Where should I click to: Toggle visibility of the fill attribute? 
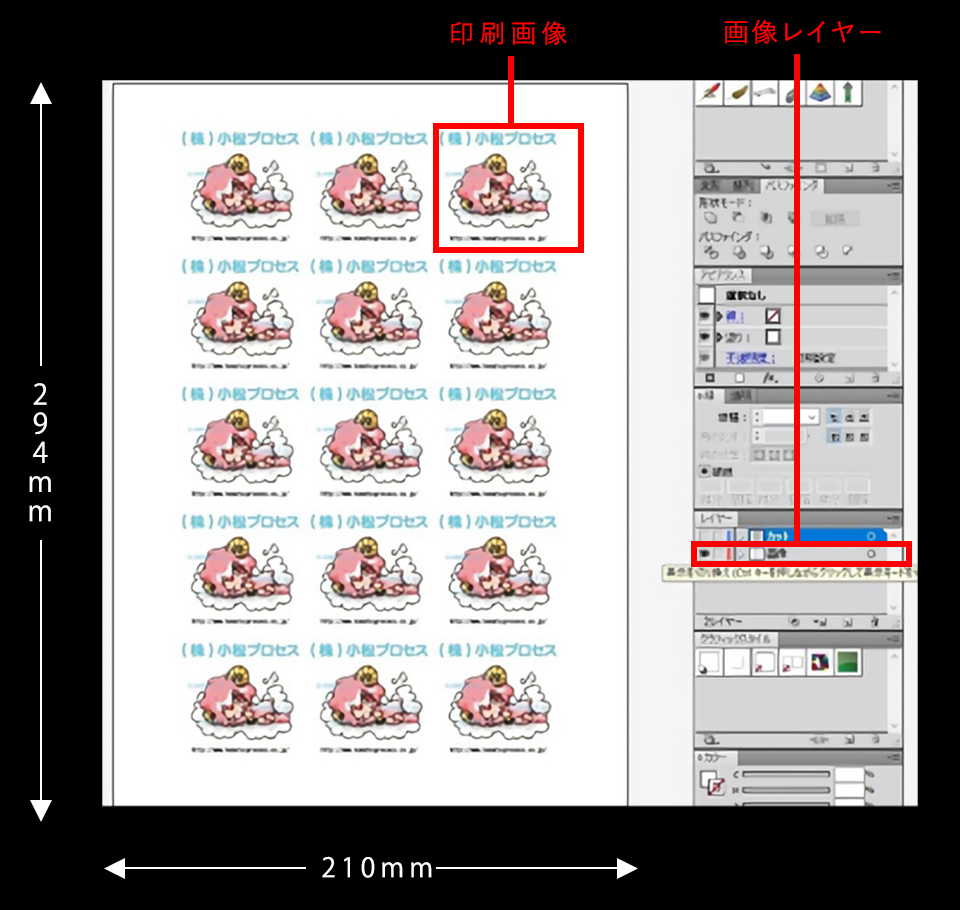click(x=705, y=337)
